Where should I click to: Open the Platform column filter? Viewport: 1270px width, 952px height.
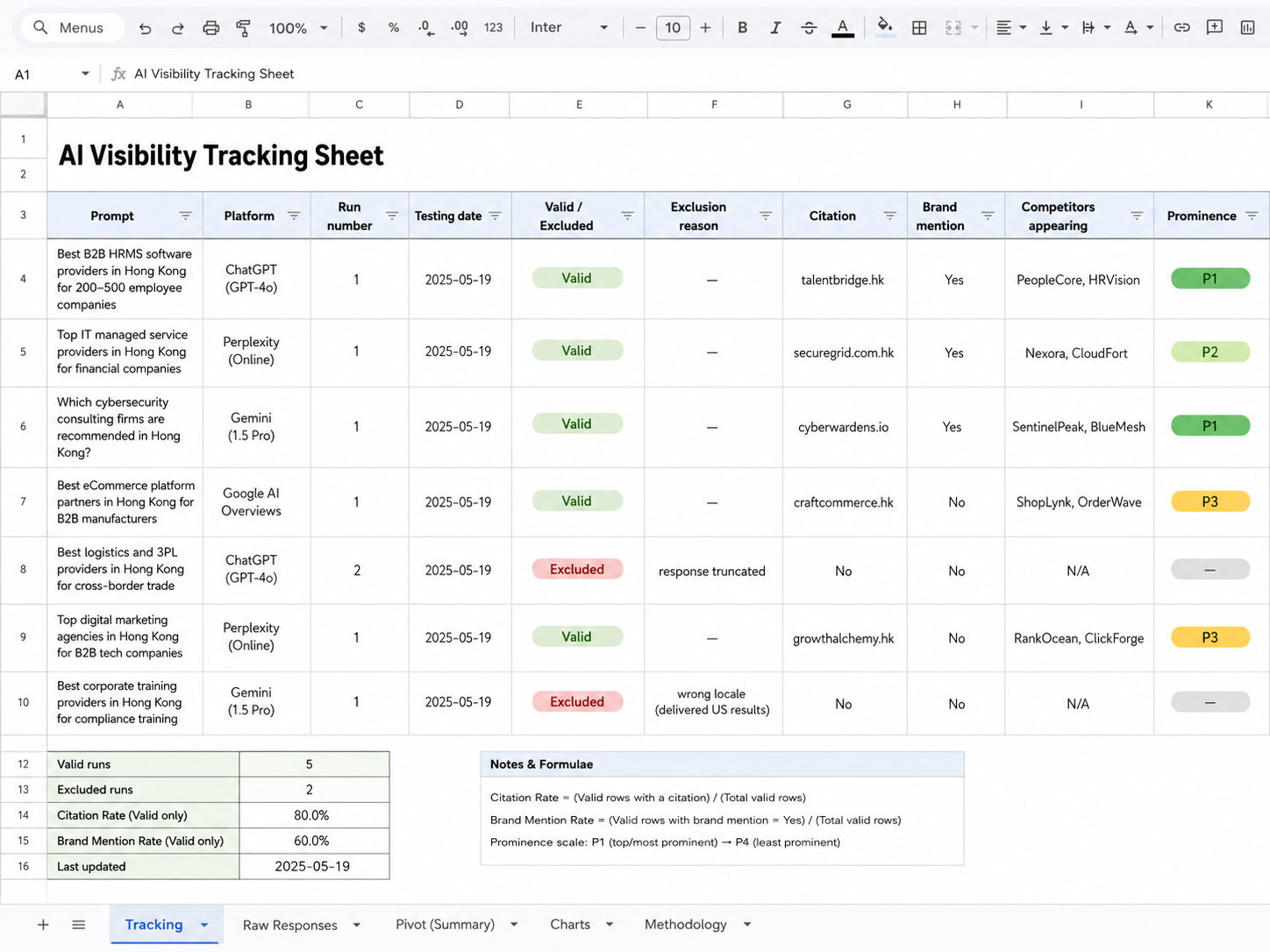tap(294, 216)
